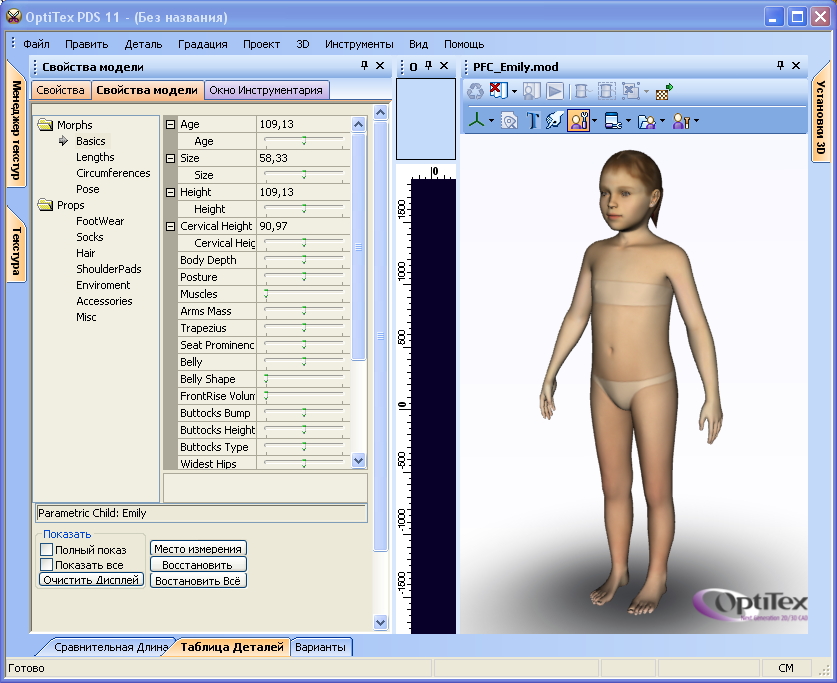This screenshot has height=683, width=837.
Task: Enable the 'Полный показ' checkbox
Action: [x=46, y=550]
